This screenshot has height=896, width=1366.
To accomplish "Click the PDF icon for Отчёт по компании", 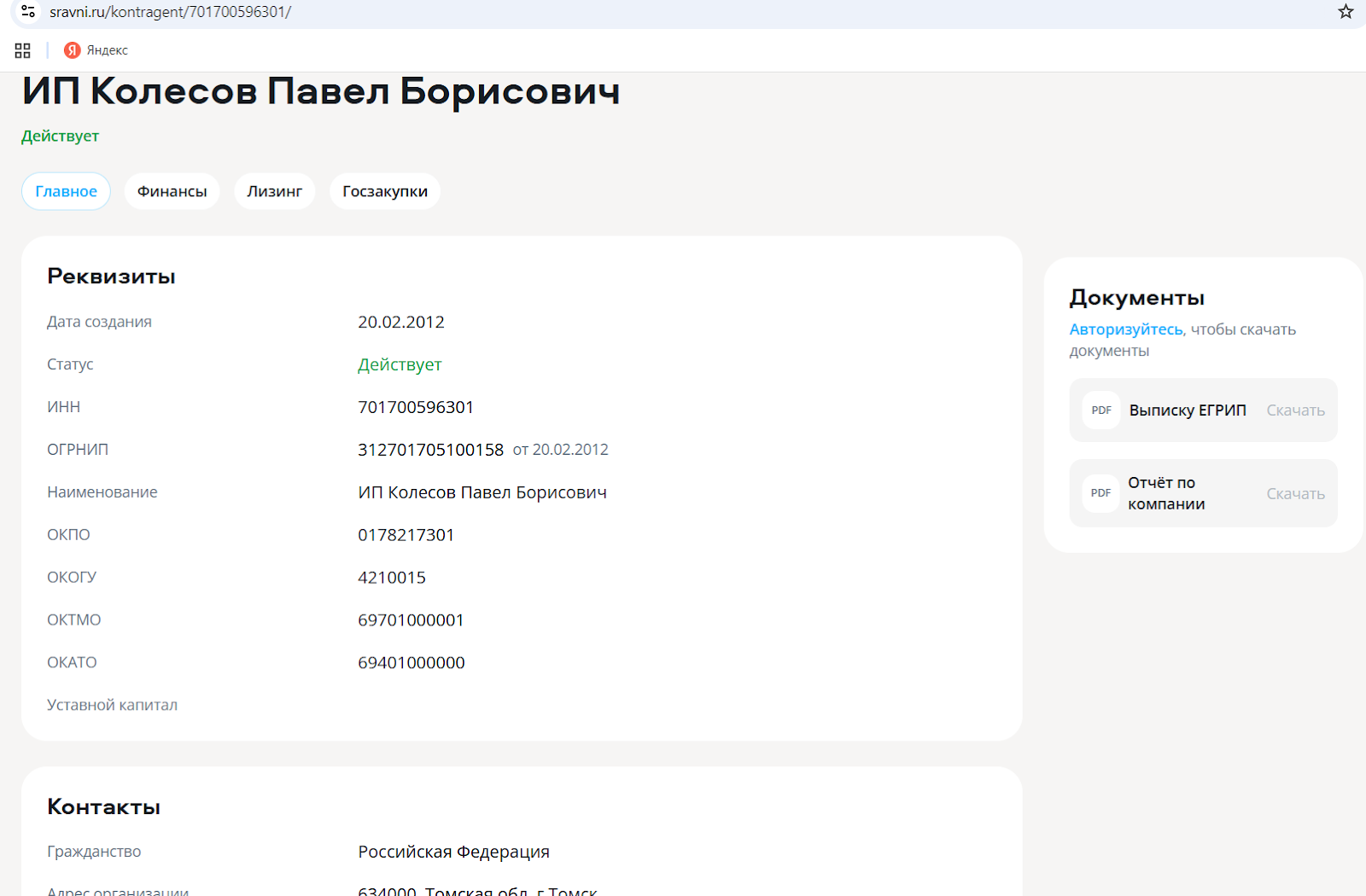I will (1100, 493).
